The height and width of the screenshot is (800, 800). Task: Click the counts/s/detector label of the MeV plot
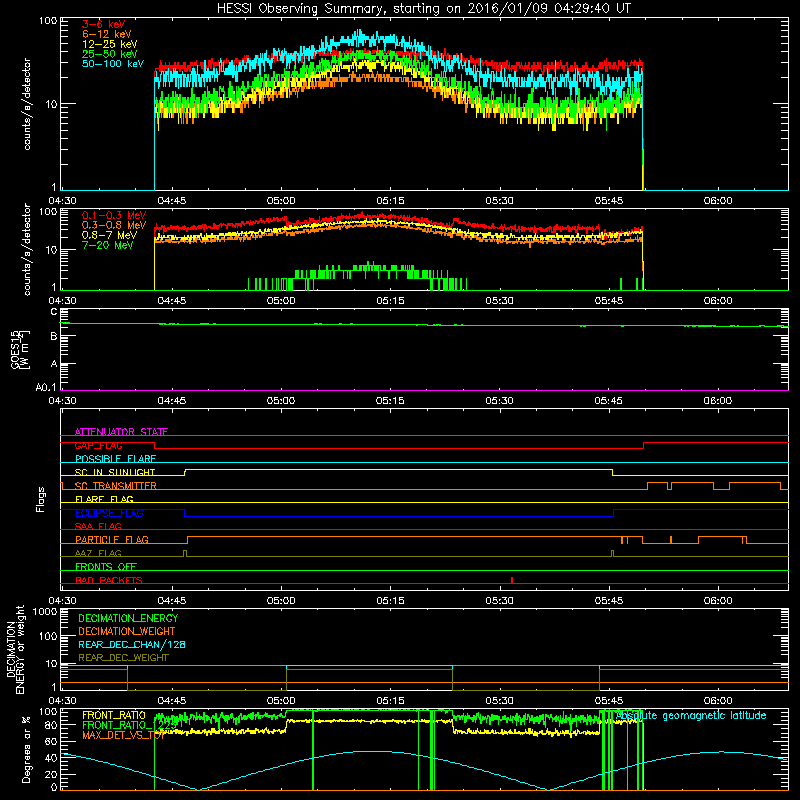pyautogui.click(x=27, y=249)
